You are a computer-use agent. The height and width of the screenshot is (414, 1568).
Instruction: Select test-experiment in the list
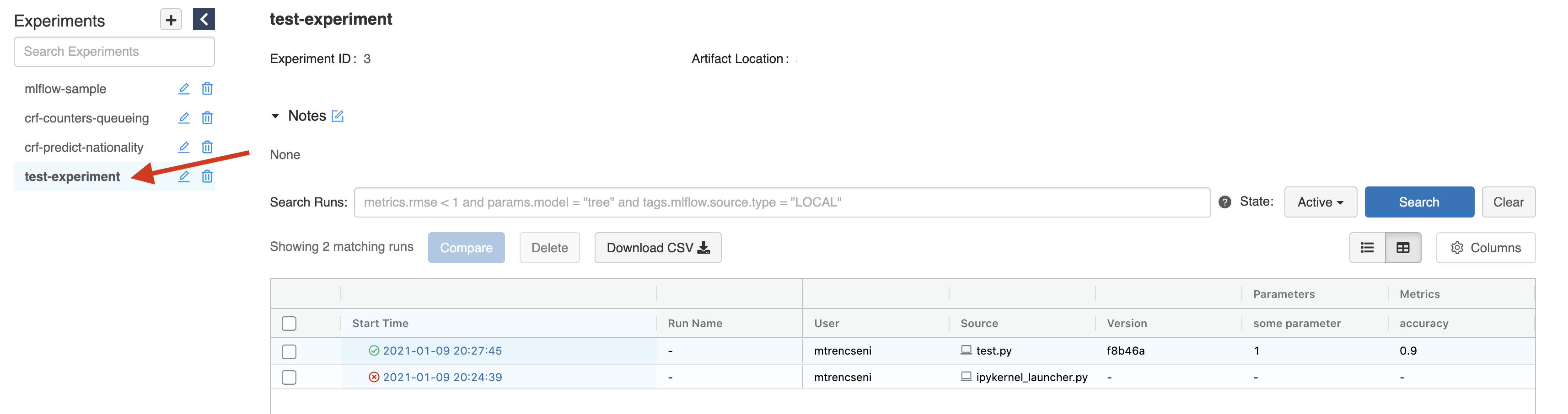[x=72, y=176]
